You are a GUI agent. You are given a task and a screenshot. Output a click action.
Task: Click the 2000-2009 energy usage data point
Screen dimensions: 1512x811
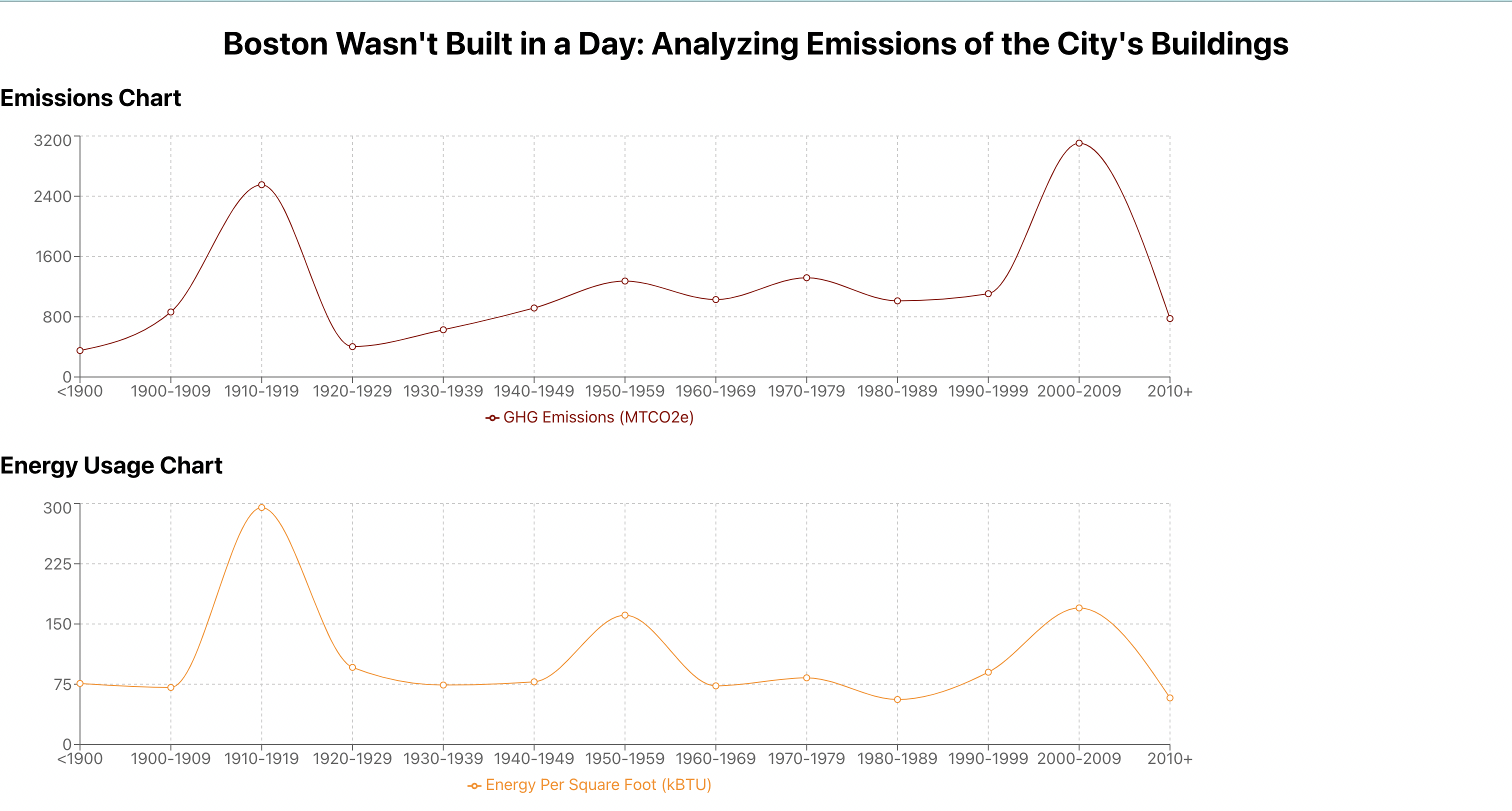pyautogui.click(x=1079, y=608)
